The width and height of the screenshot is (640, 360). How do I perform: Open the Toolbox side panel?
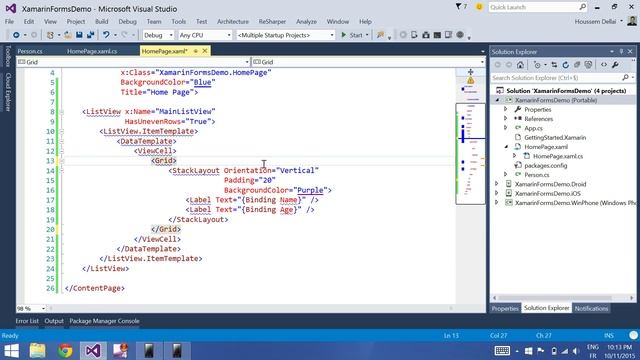[7, 56]
